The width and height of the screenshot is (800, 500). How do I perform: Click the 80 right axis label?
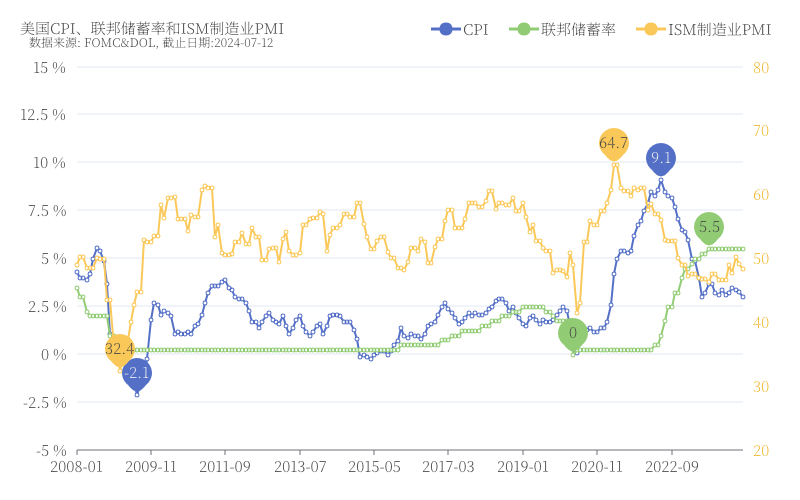click(x=760, y=67)
